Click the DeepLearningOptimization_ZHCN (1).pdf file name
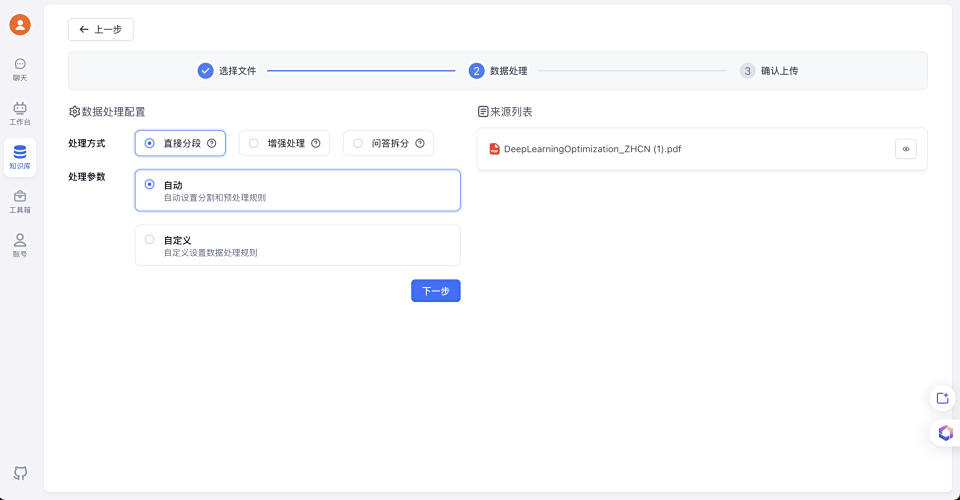Image resolution: width=960 pixels, height=500 pixels. tap(592, 149)
